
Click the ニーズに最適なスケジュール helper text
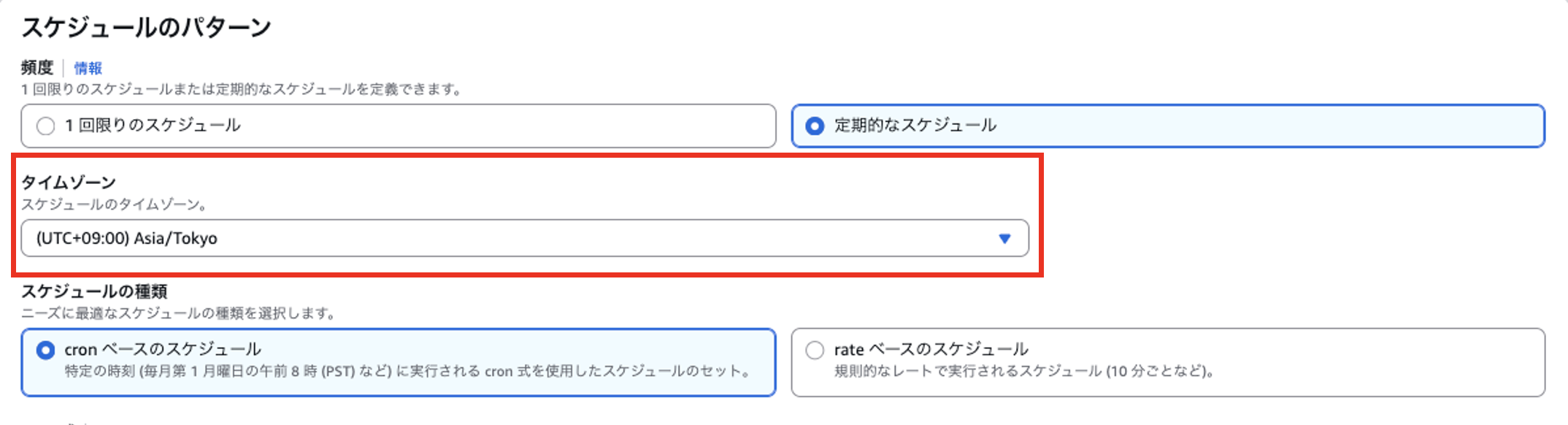[x=179, y=313]
